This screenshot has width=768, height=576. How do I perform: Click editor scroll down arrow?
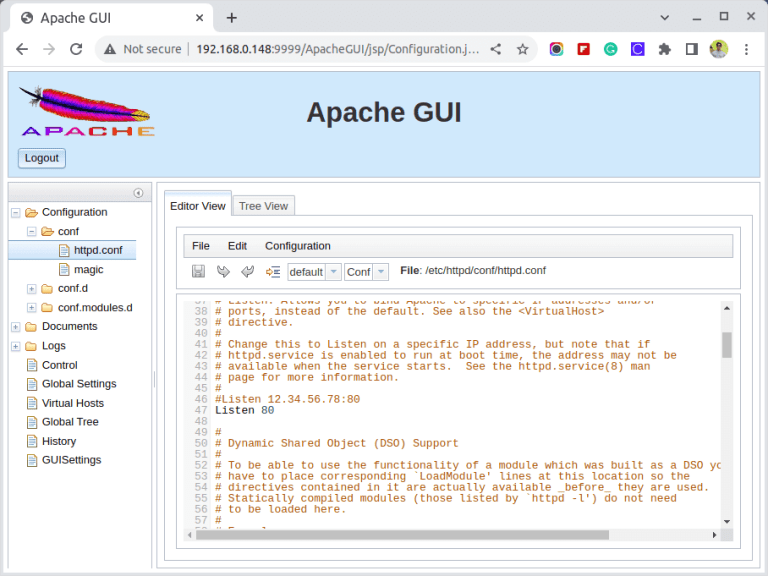tap(727, 522)
